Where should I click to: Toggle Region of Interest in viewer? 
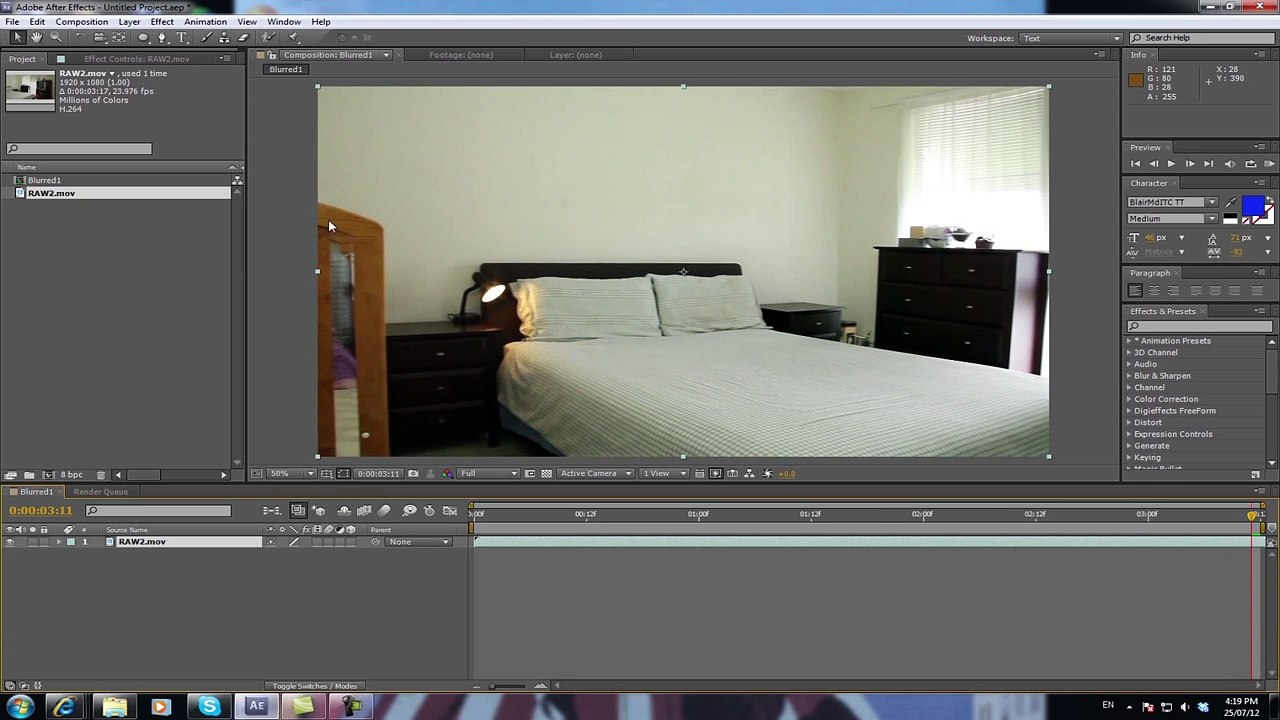tap(530, 474)
